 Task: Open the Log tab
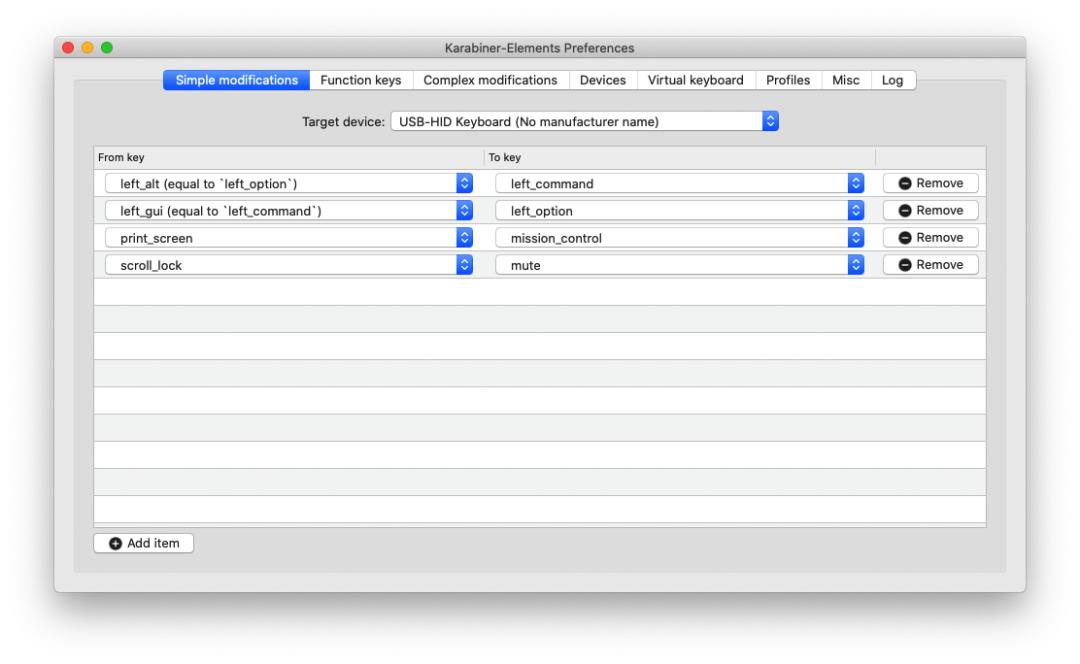click(892, 80)
